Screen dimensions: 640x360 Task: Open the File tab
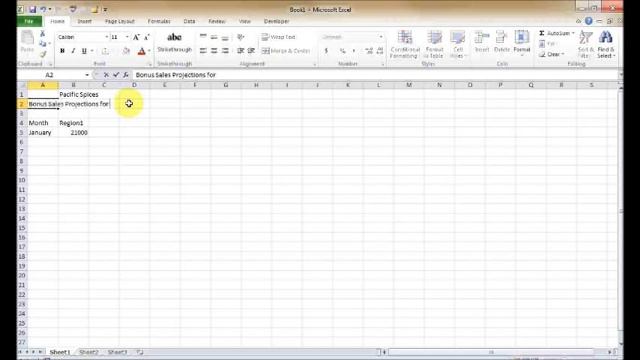click(x=29, y=21)
